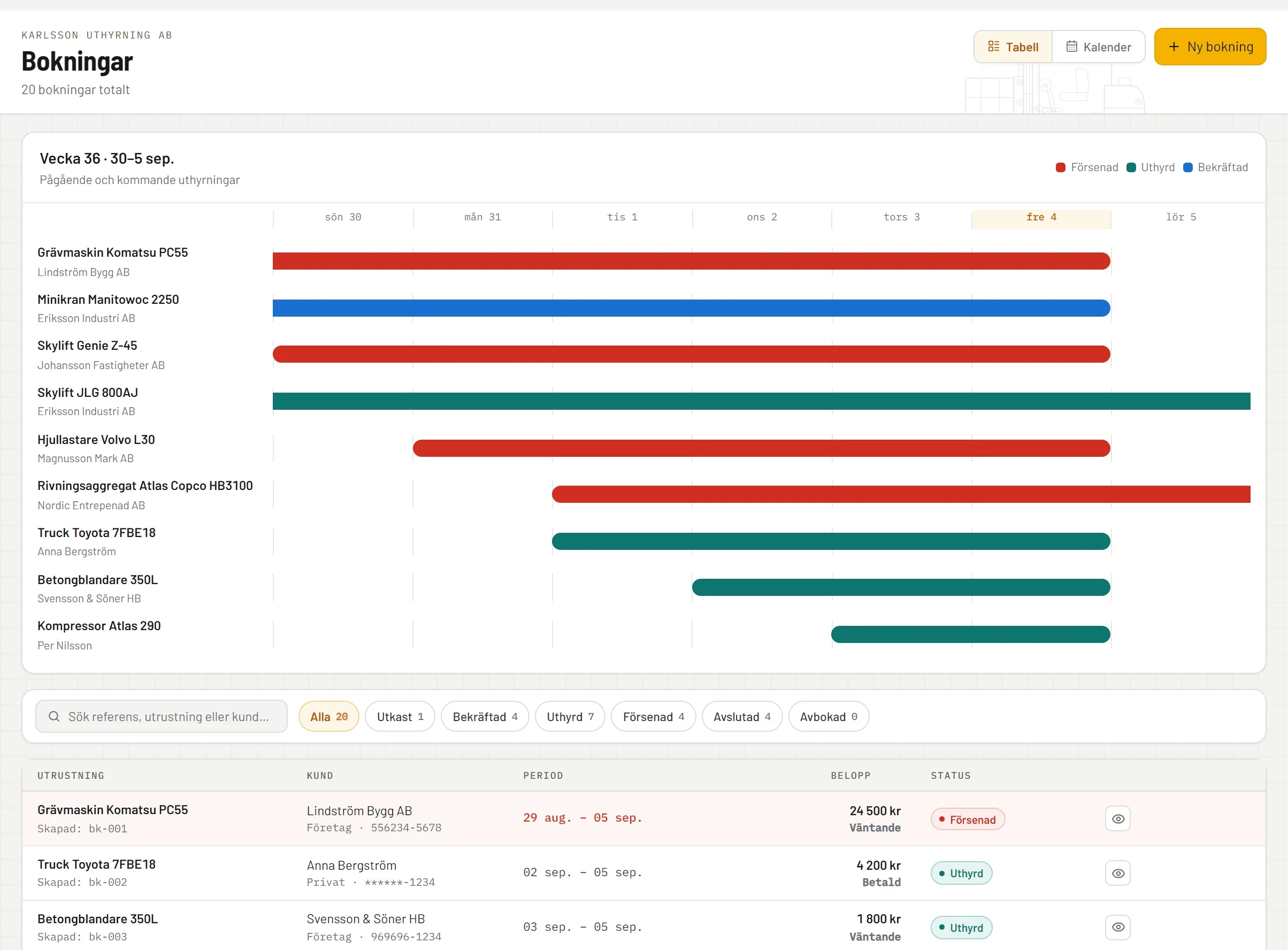The width and height of the screenshot is (1288, 950).
Task: Filter bookings by Uthyrd status
Action: tap(569, 716)
